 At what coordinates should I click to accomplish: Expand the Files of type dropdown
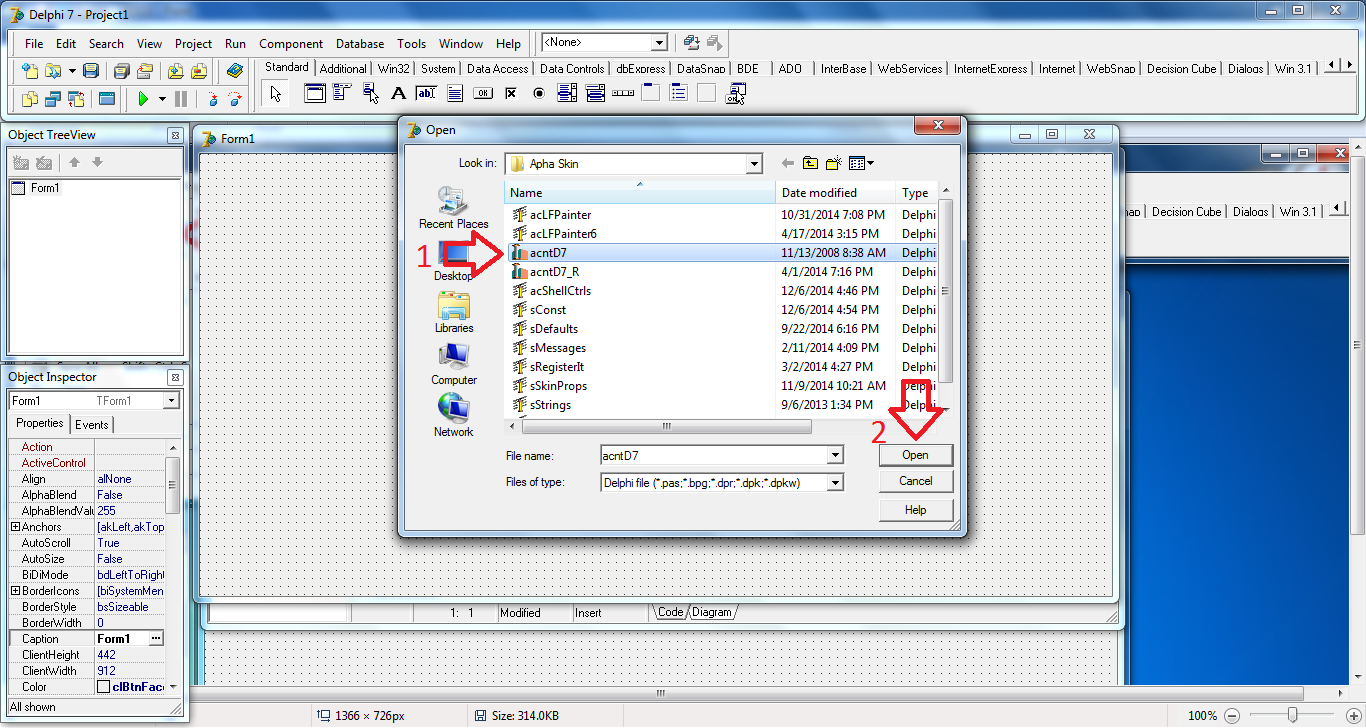click(836, 482)
